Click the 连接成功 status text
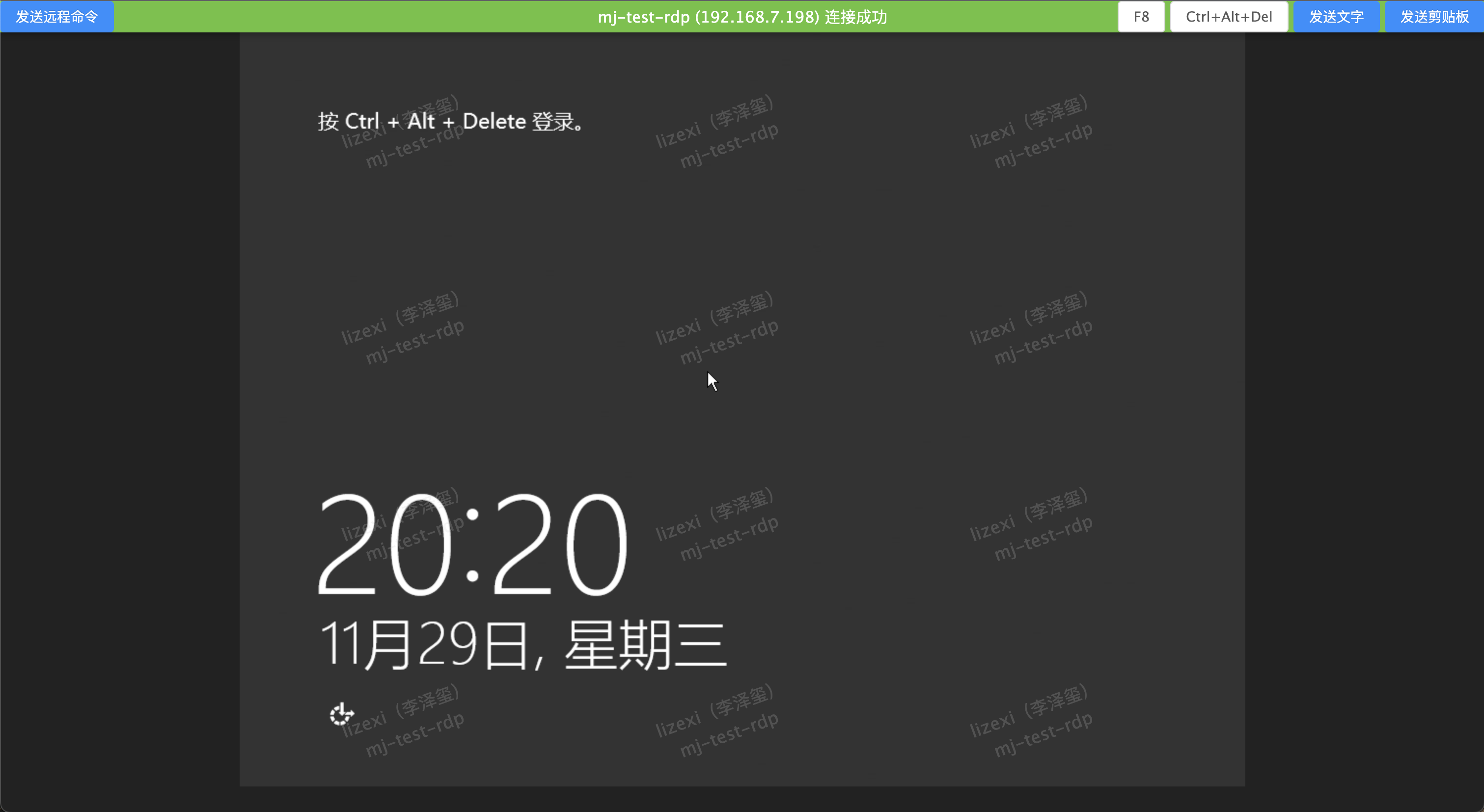Image resolution: width=1484 pixels, height=812 pixels. [x=855, y=17]
